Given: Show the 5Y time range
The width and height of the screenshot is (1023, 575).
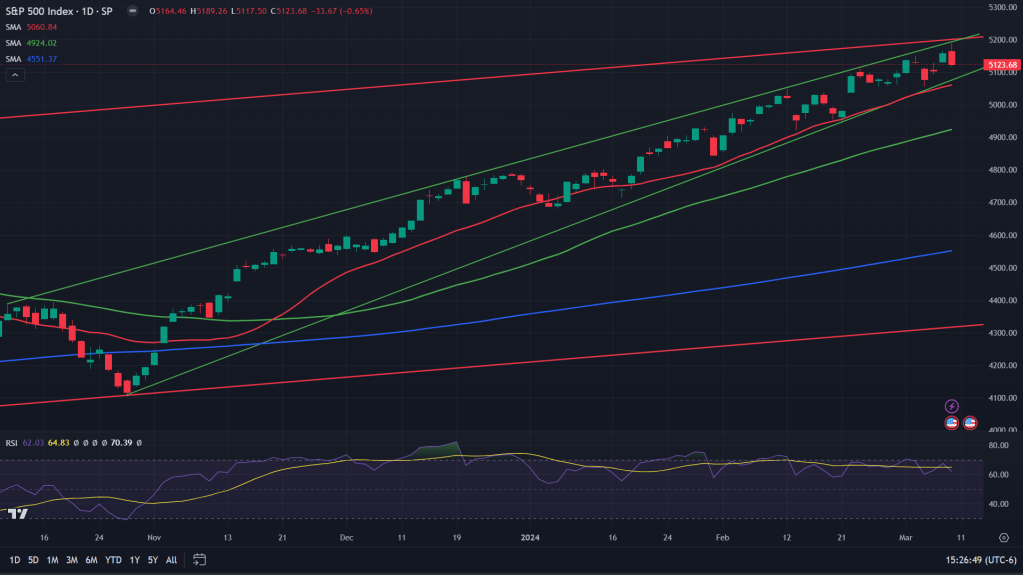Looking at the screenshot, I should [x=151, y=559].
